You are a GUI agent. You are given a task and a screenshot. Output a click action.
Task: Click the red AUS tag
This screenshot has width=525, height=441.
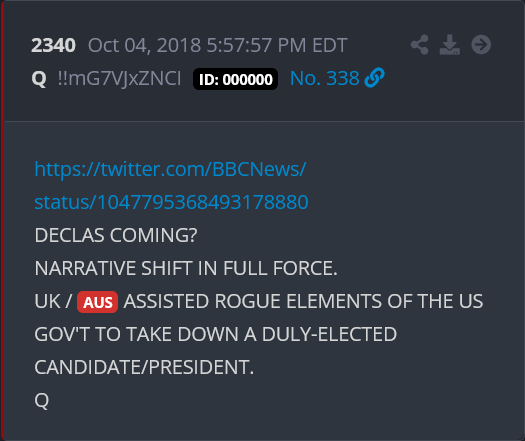point(97,302)
